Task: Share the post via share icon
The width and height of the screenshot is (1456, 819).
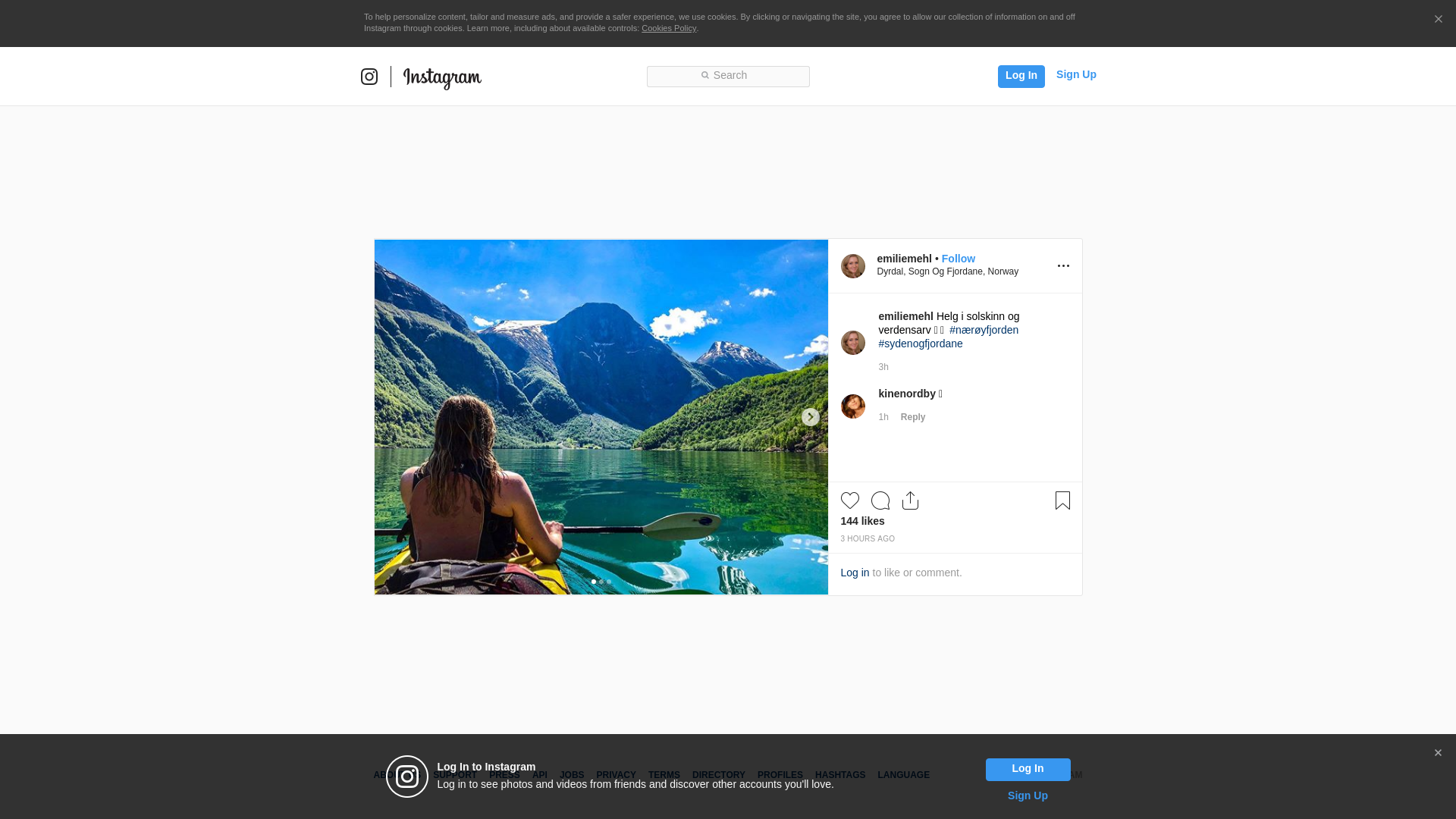Action: pos(911,500)
